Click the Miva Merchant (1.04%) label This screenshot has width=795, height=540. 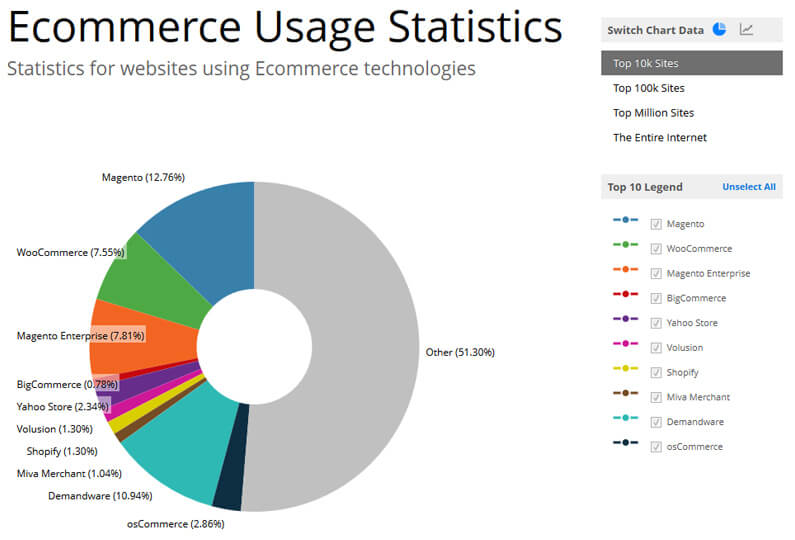(x=69, y=474)
